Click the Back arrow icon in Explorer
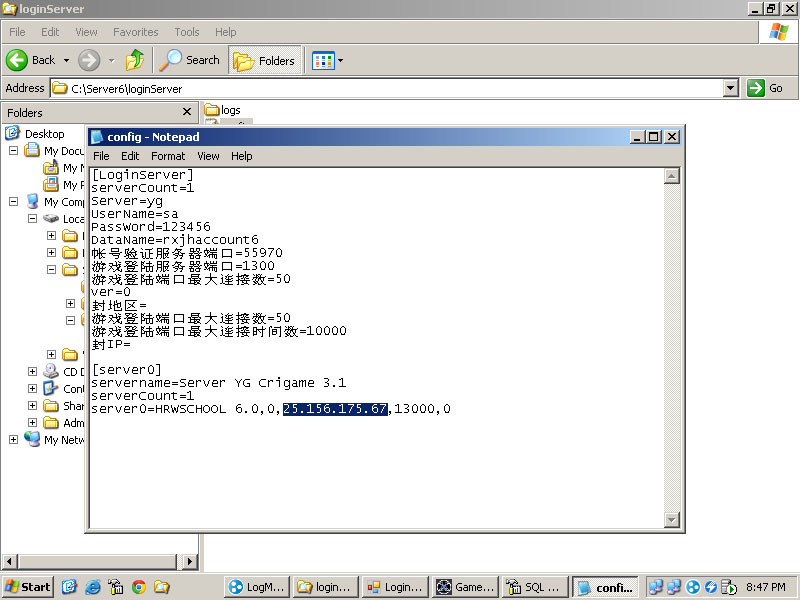 point(16,60)
